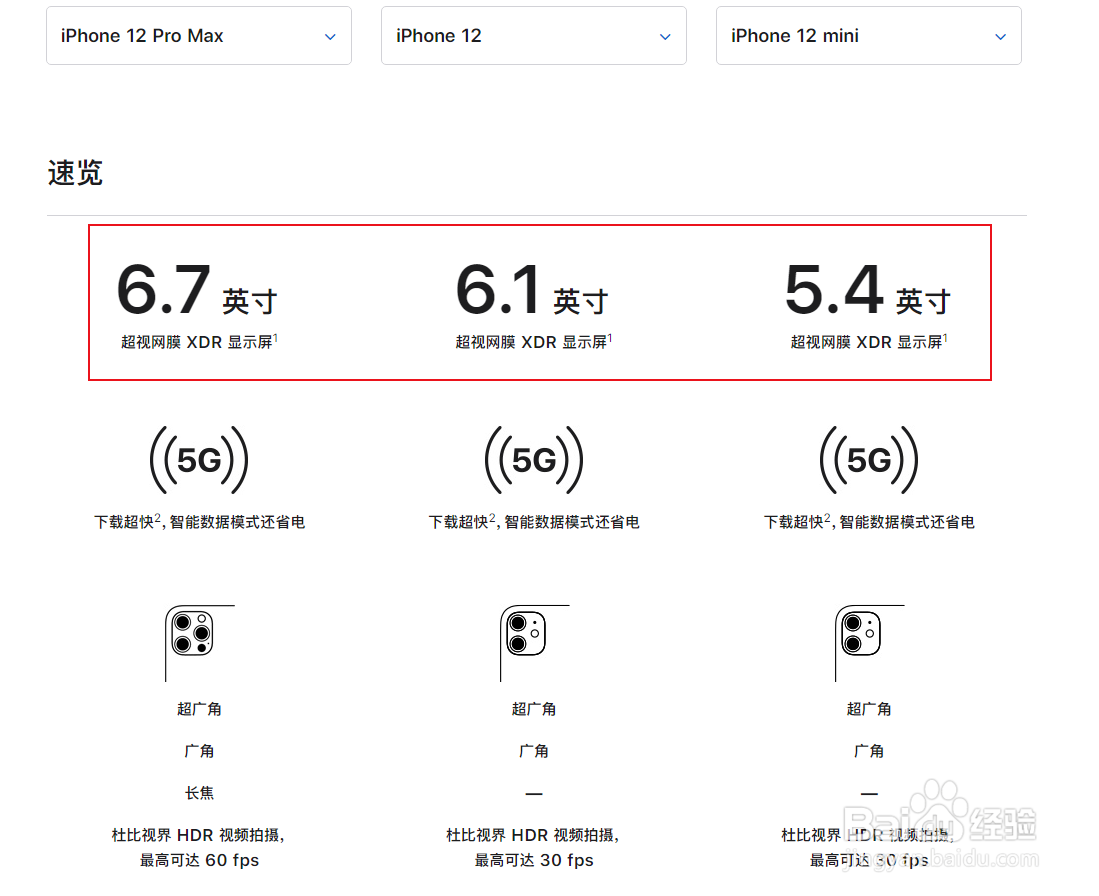The width and height of the screenshot is (1099, 896).
Task: Click 长焦 in the iPhone 12 Pro Max column
Action: (199, 793)
